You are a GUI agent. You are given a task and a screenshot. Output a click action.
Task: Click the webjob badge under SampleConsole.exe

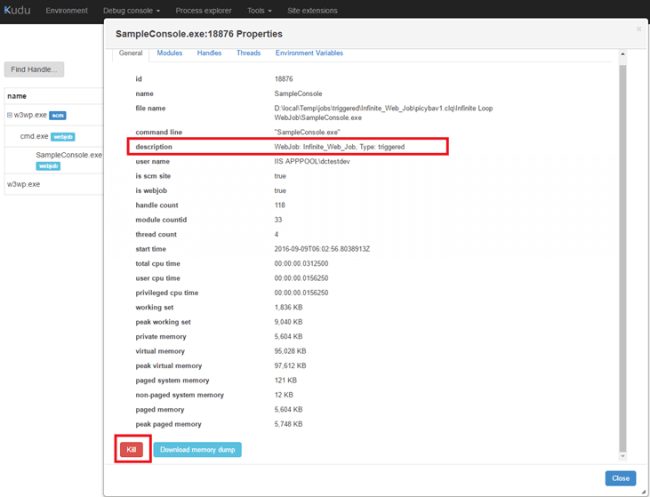(x=48, y=166)
